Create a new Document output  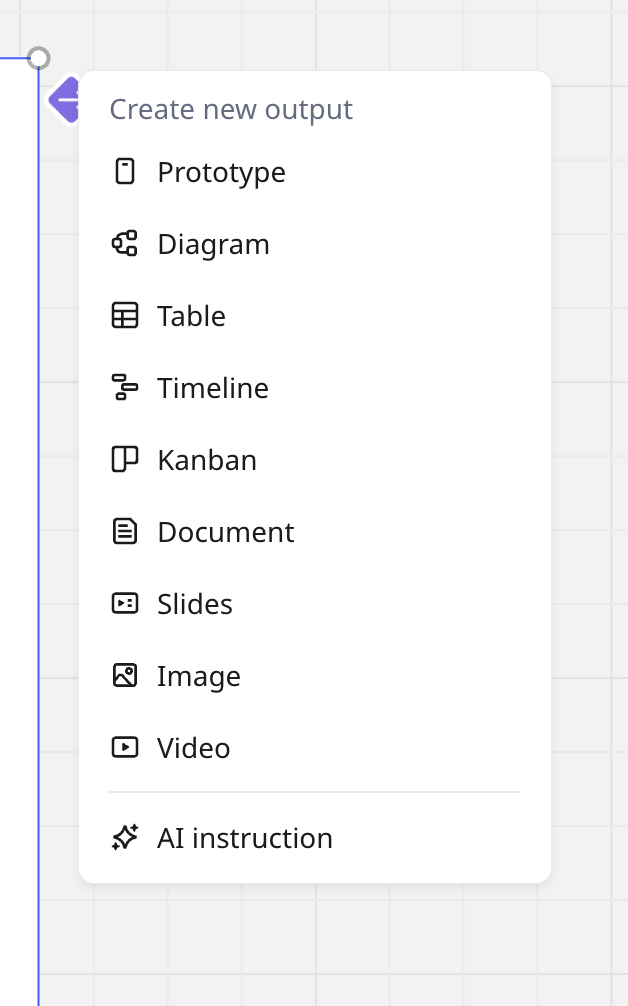point(226,532)
